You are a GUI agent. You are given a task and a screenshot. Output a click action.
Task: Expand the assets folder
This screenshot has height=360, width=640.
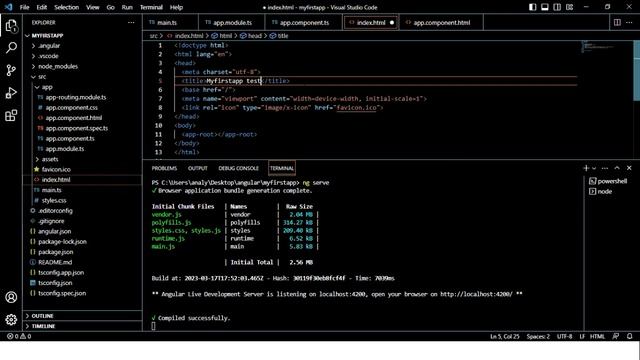[83, 159]
